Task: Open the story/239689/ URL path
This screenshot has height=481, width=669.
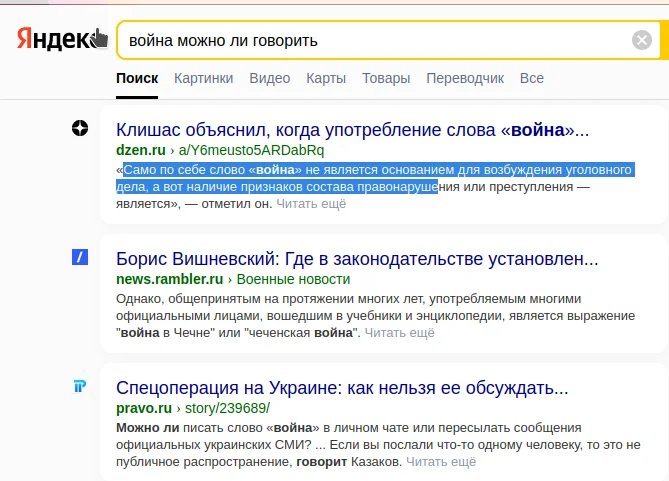Action: point(227,408)
